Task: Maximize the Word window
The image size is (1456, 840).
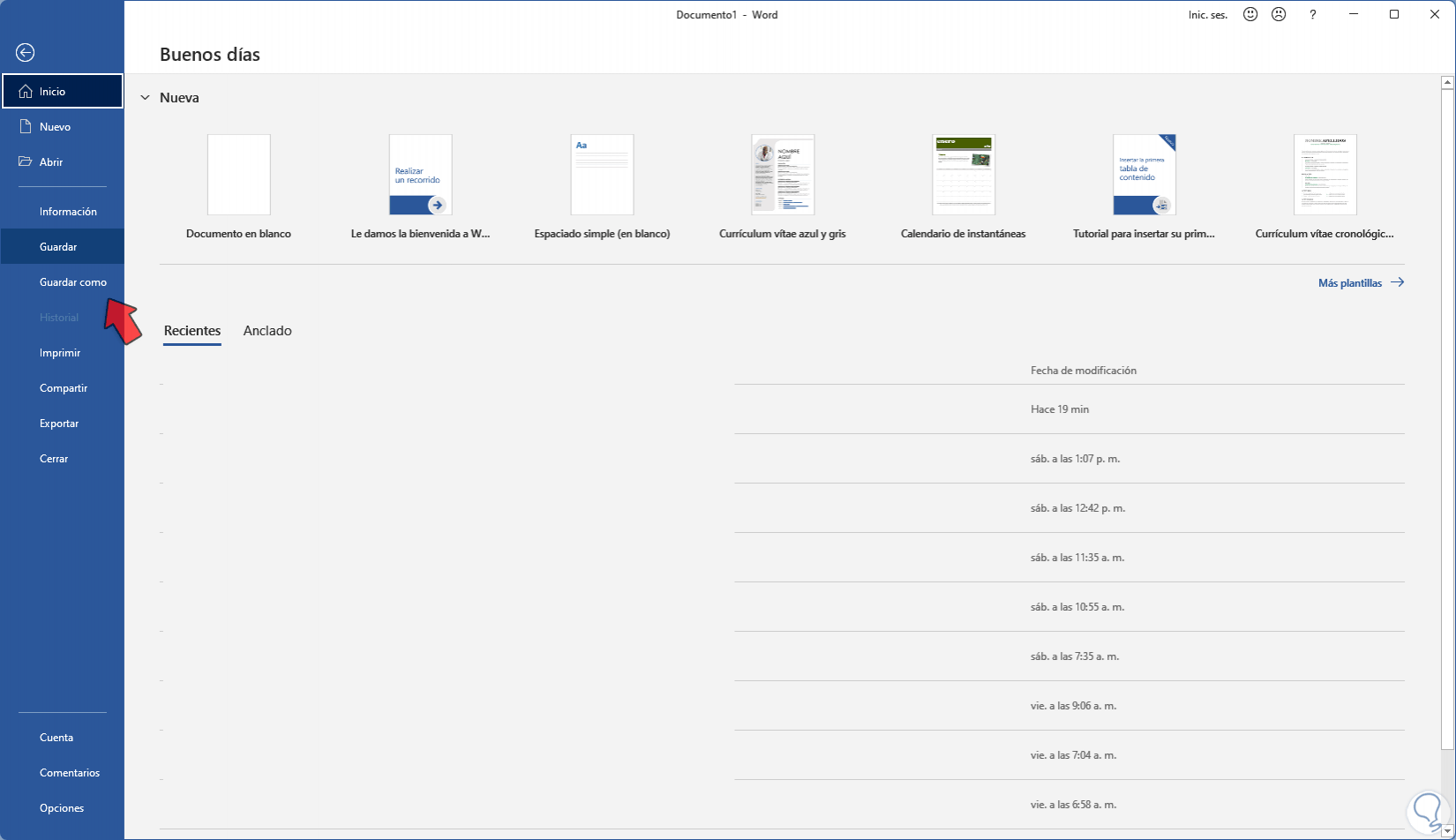Action: click(1394, 14)
